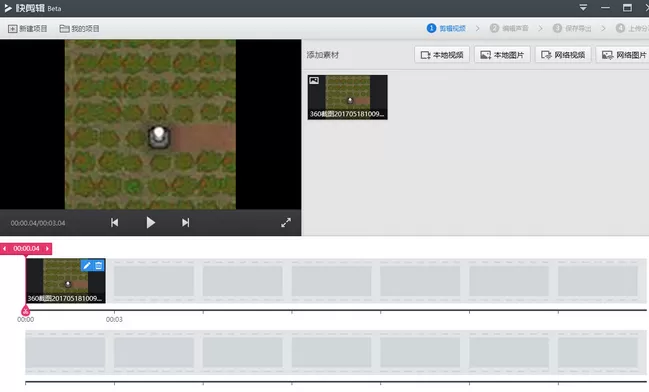The height and width of the screenshot is (392, 649).
Task: Click the 00:03 timeline ruler mark
Action: tap(114, 319)
